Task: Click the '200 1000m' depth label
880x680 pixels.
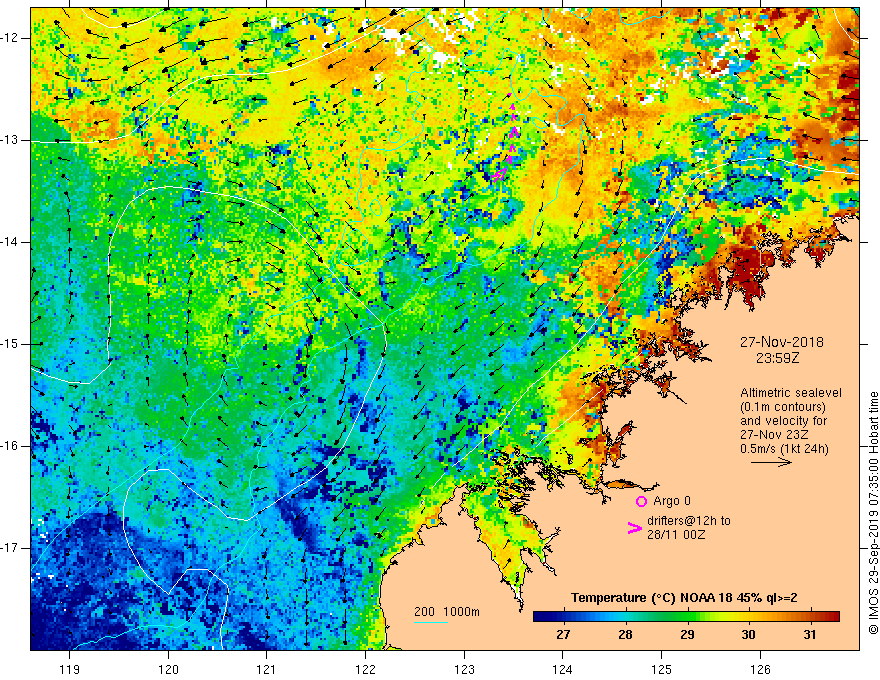Action: [x=447, y=612]
